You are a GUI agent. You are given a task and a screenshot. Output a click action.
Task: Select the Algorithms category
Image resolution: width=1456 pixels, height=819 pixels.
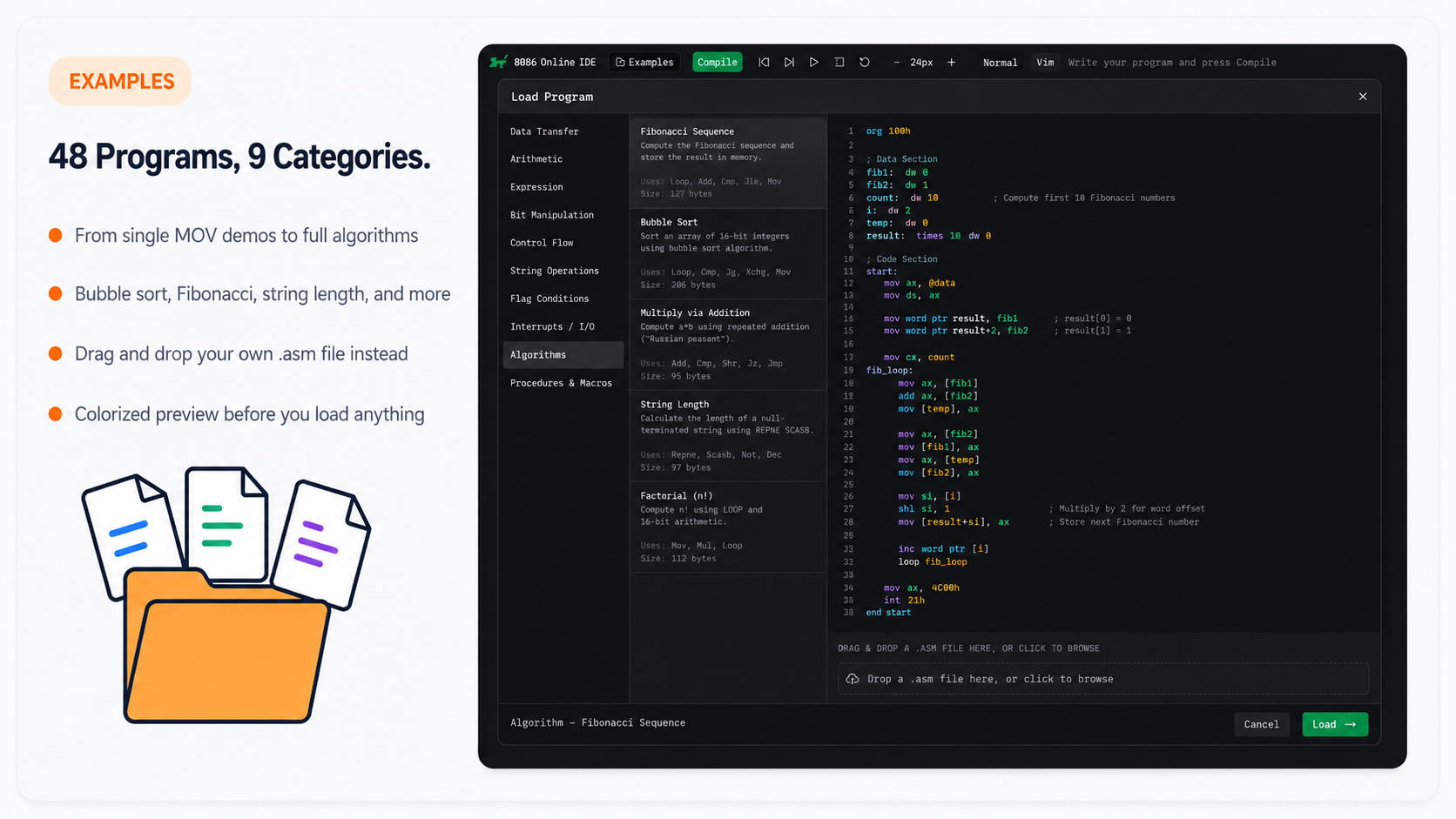pyautogui.click(x=563, y=354)
